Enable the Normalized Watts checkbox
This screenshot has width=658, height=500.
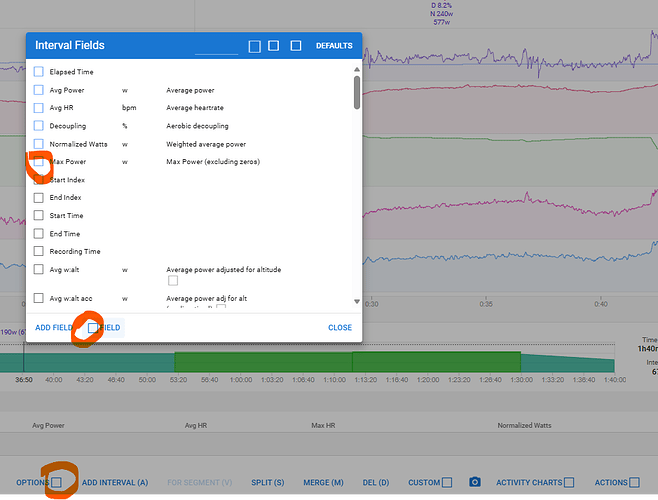(x=39, y=144)
